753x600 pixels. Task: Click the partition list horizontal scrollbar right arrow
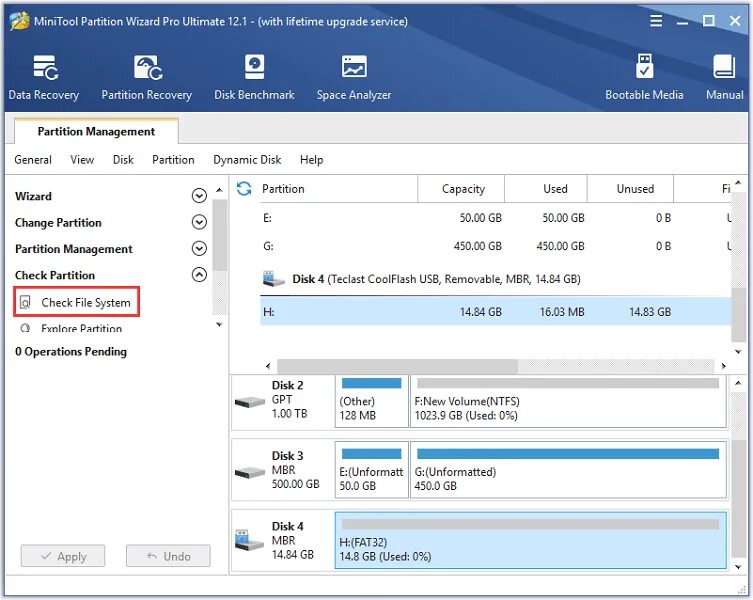click(724, 366)
